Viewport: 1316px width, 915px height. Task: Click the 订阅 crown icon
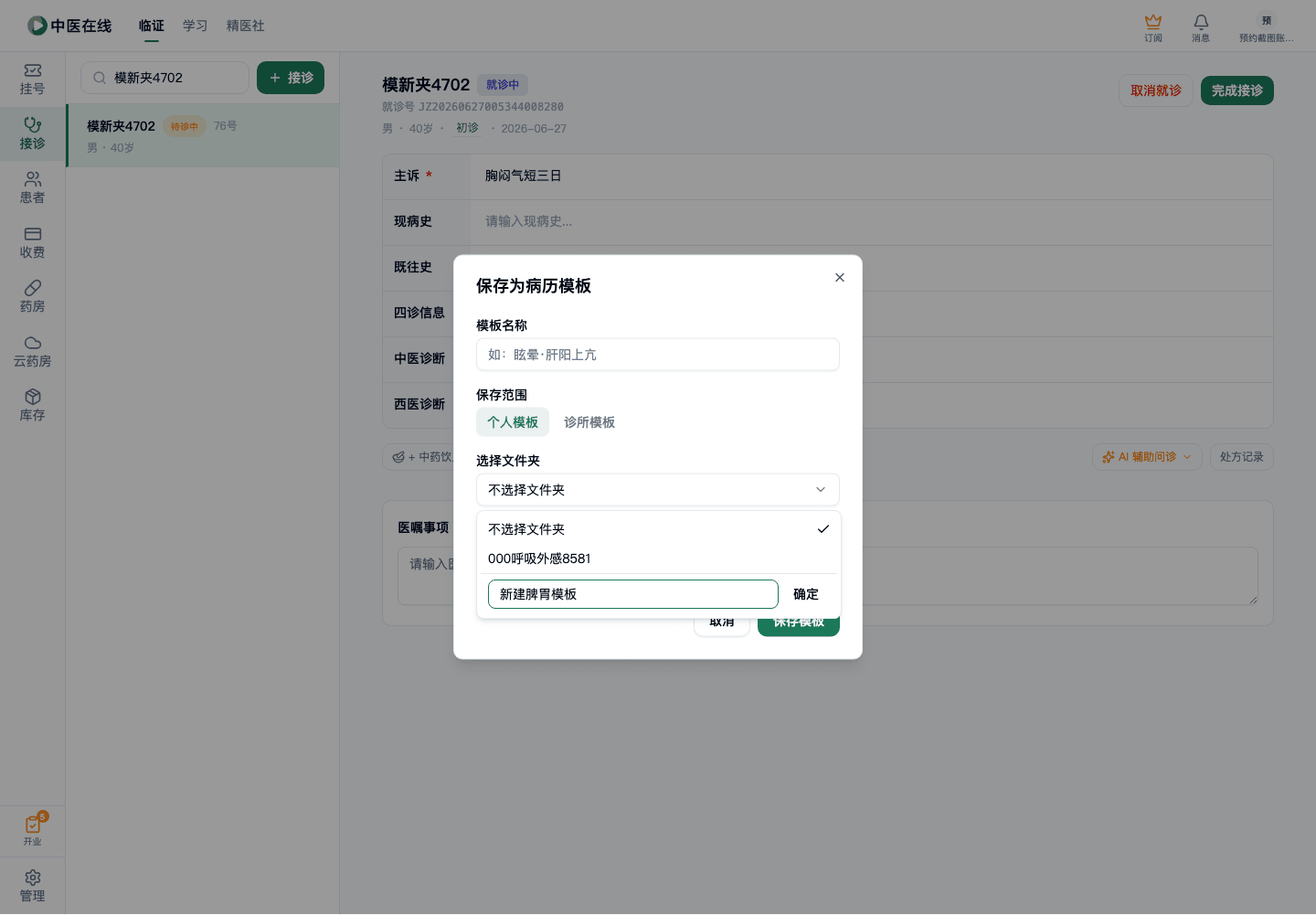[1153, 21]
